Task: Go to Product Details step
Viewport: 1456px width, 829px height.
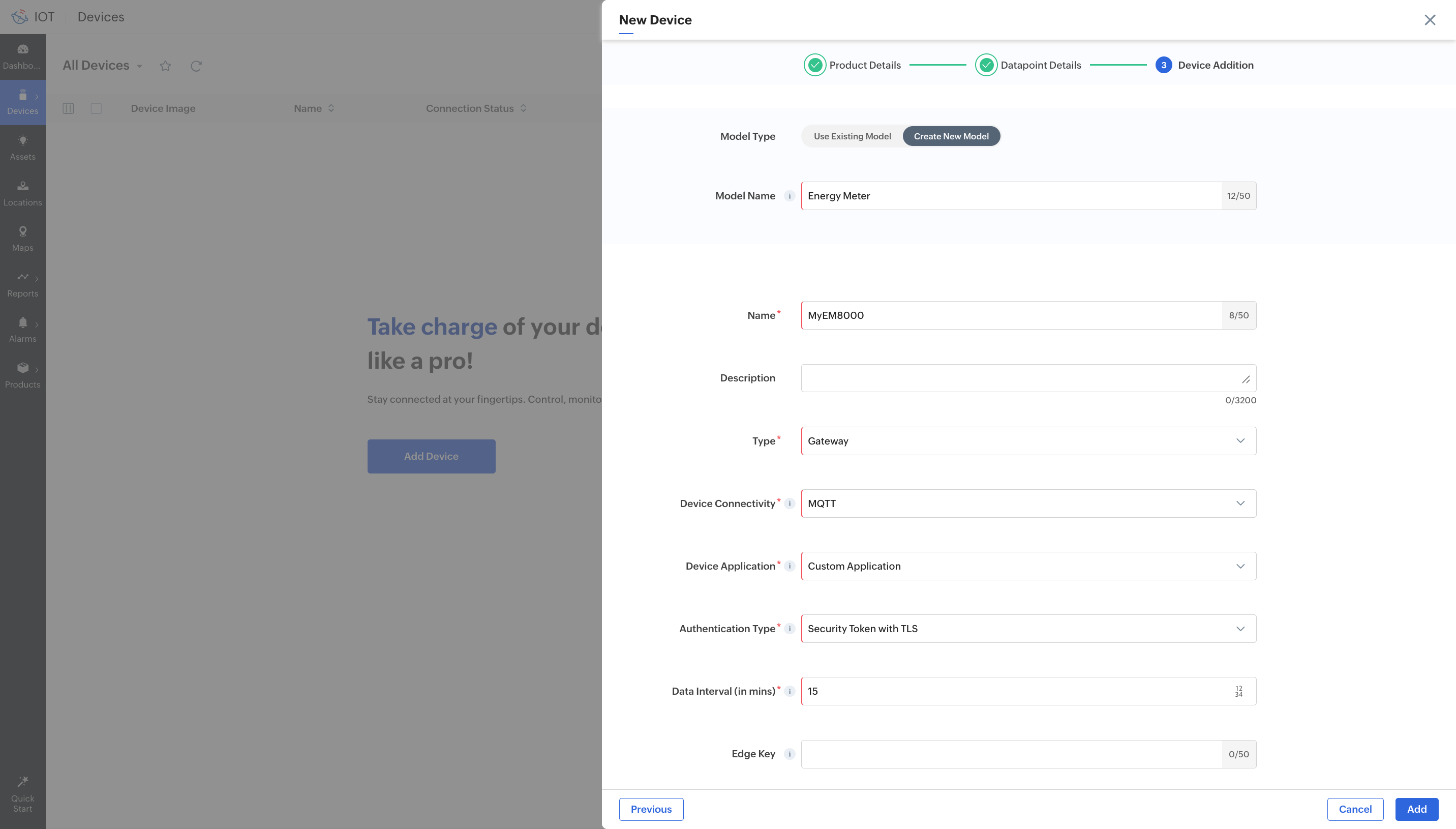Action: [853, 65]
